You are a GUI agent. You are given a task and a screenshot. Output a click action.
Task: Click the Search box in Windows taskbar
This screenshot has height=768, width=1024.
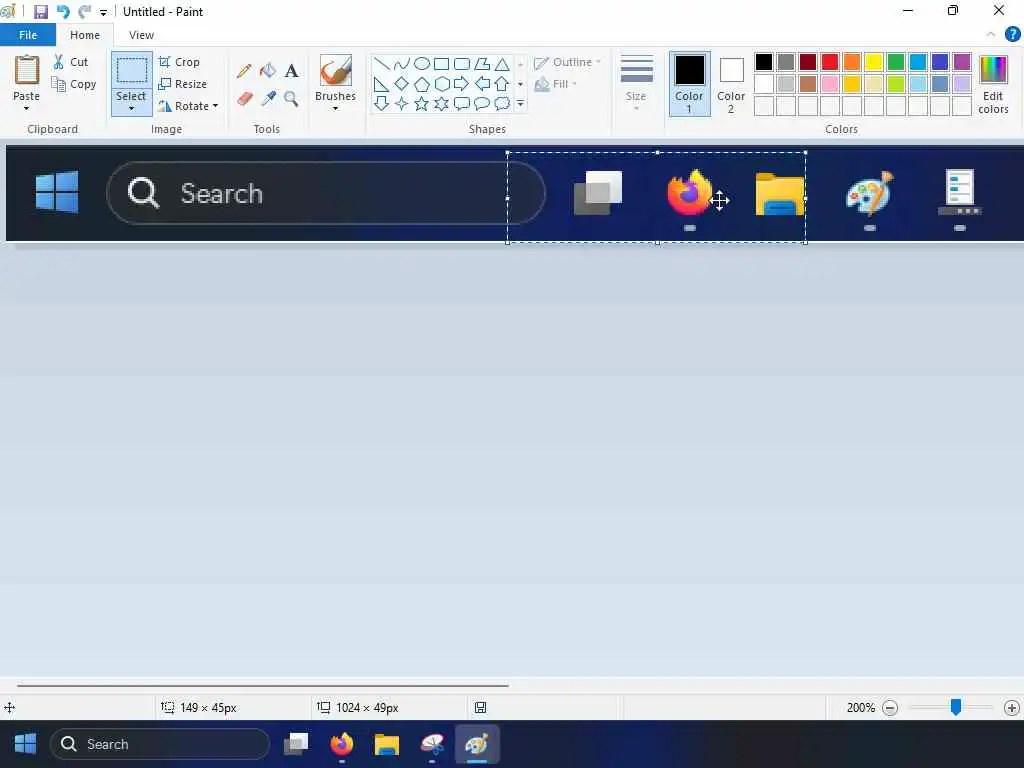[160, 744]
